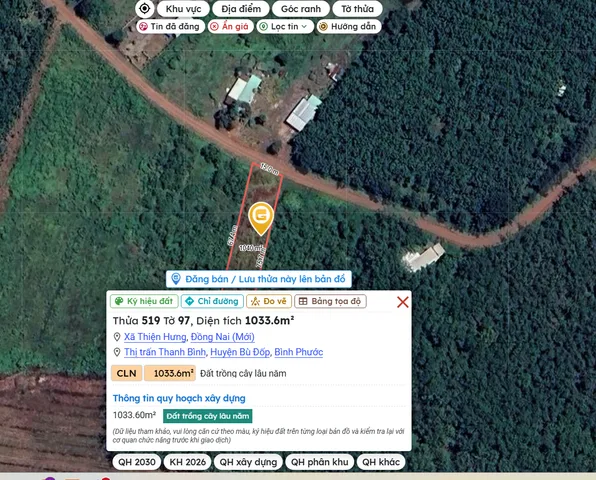Click the locate-me crosshair icon
Image resolution: width=596 pixels, height=480 pixels.
144,8
